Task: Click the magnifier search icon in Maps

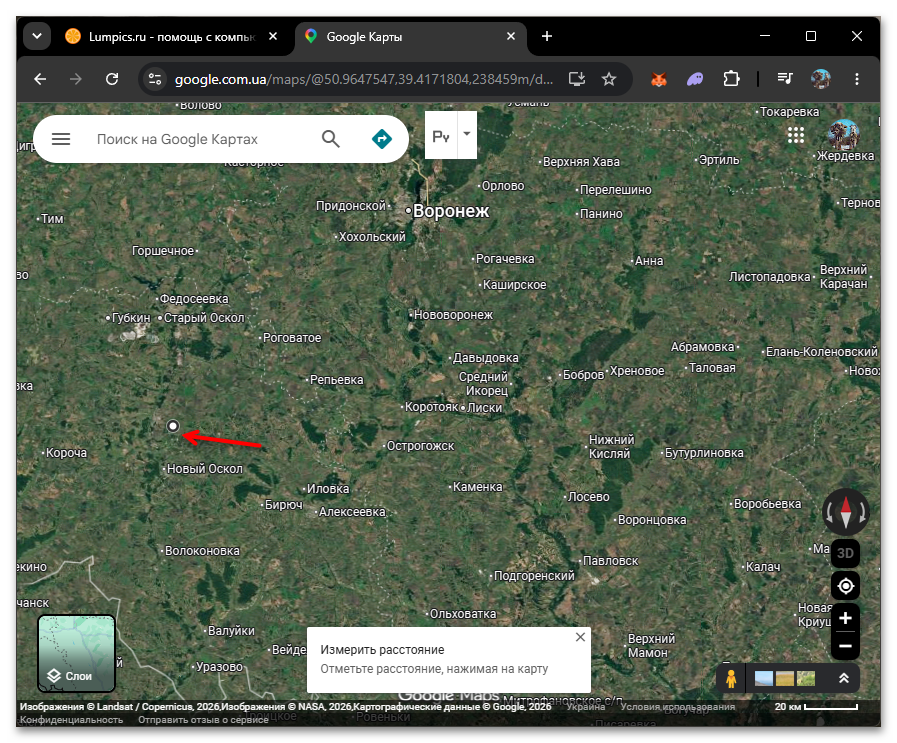Action: (x=331, y=139)
